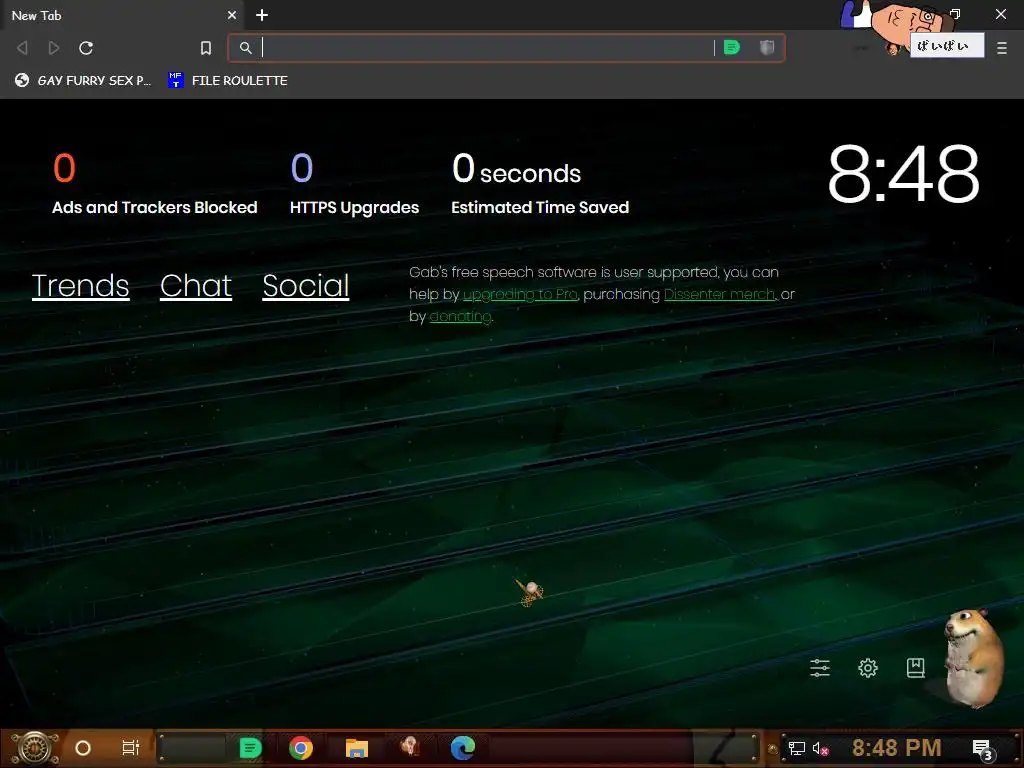The width and height of the screenshot is (1024, 768).
Task: Open the Trends link
Action: click(x=80, y=286)
